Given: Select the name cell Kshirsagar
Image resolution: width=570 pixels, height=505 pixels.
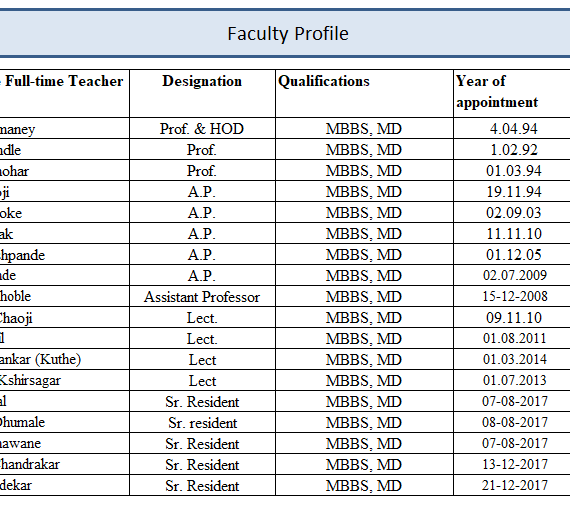Looking at the screenshot, I should [64, 381].
